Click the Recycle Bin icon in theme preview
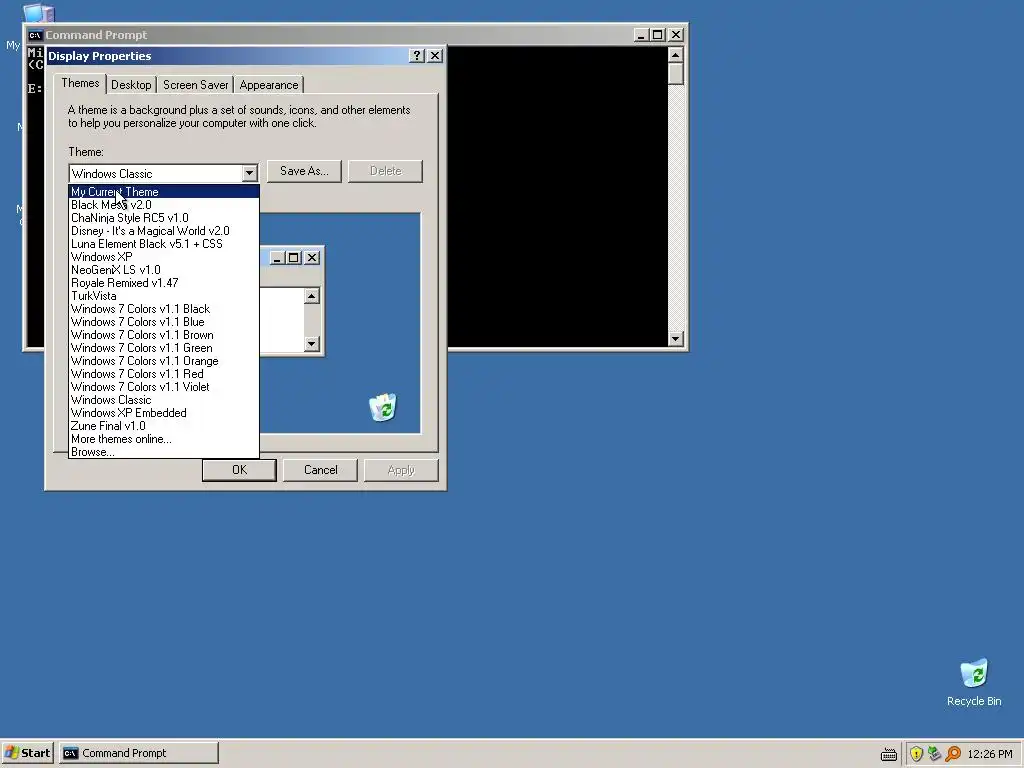Screen dimensions: 1024x768 pos(383,408)
